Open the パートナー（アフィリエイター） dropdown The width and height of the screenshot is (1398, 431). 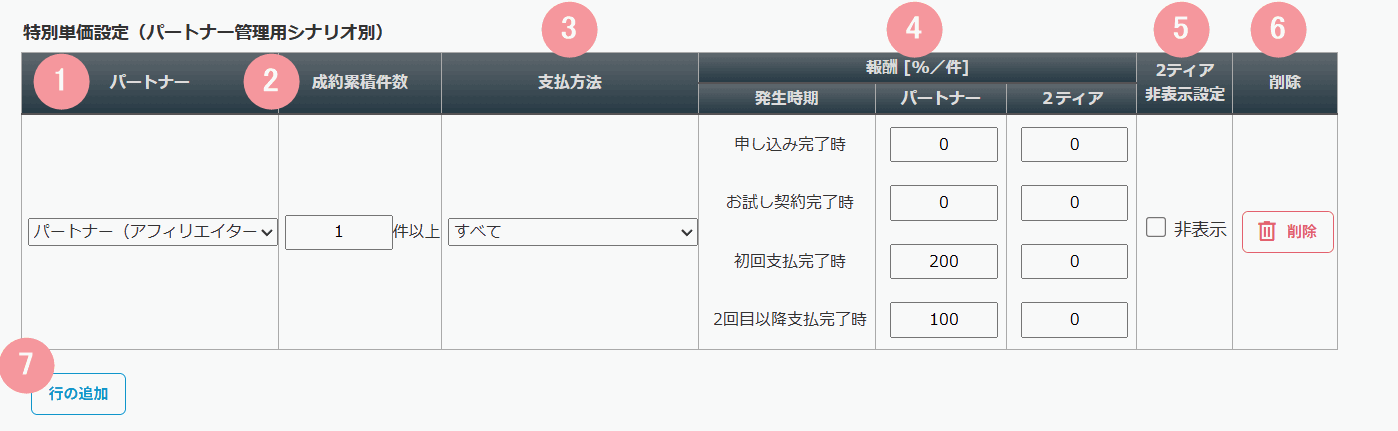153,232
